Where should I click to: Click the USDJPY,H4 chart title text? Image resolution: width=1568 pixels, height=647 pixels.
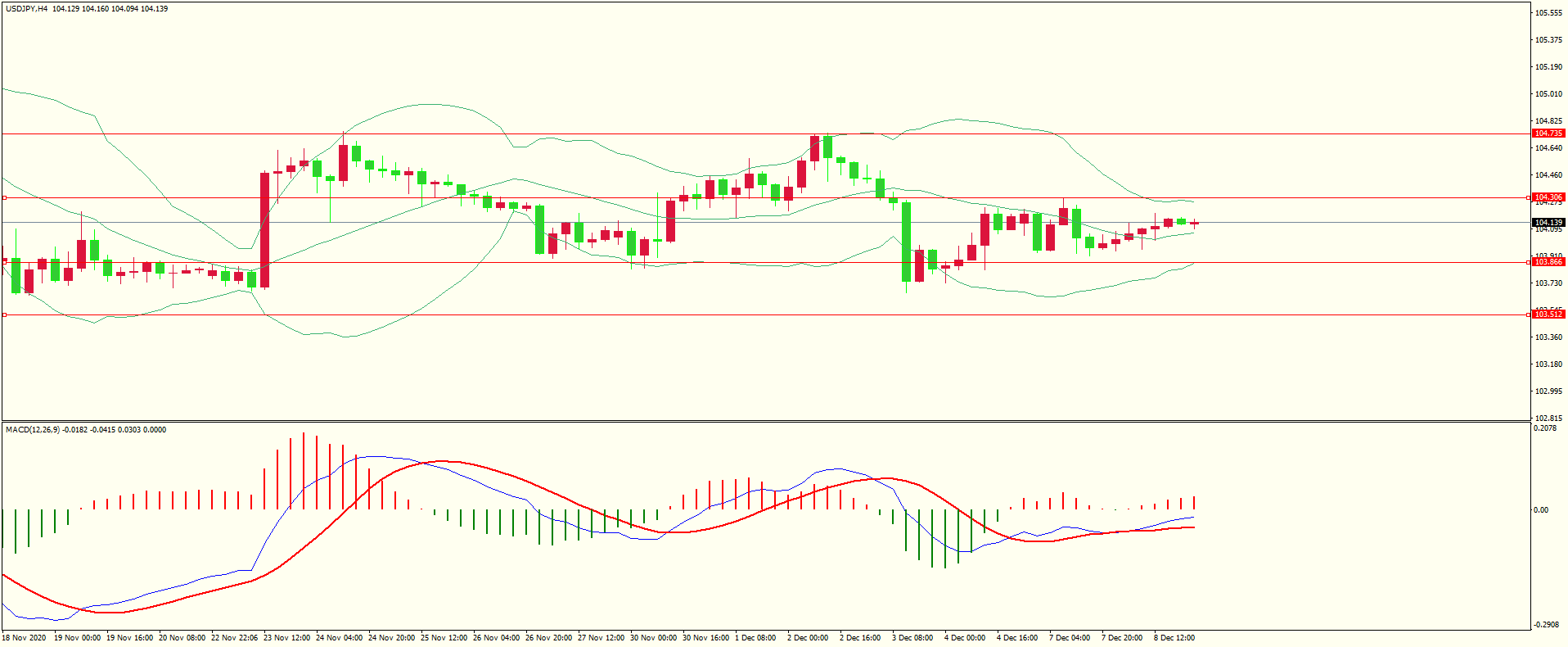tap(27, 9)
